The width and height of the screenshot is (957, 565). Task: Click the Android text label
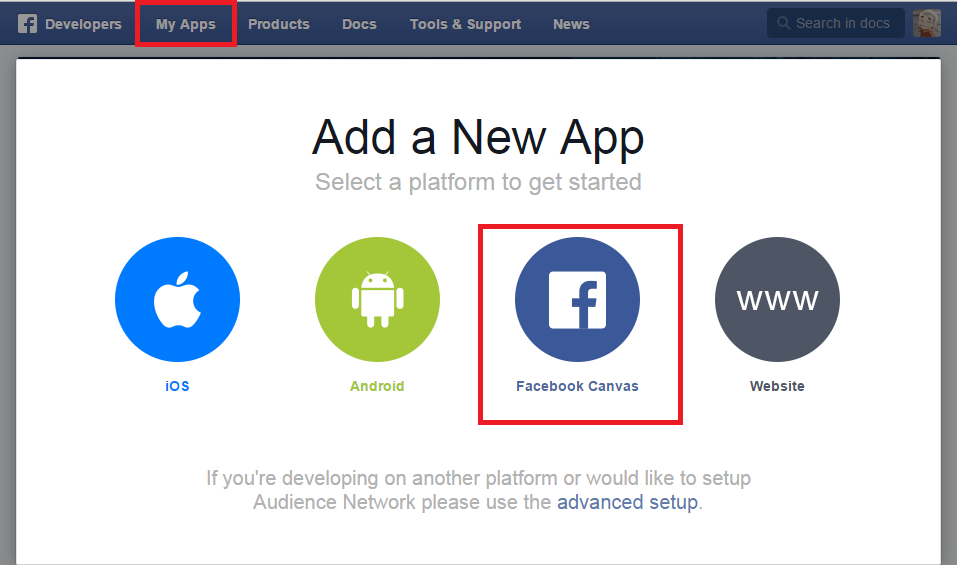(x=377, y=386)
